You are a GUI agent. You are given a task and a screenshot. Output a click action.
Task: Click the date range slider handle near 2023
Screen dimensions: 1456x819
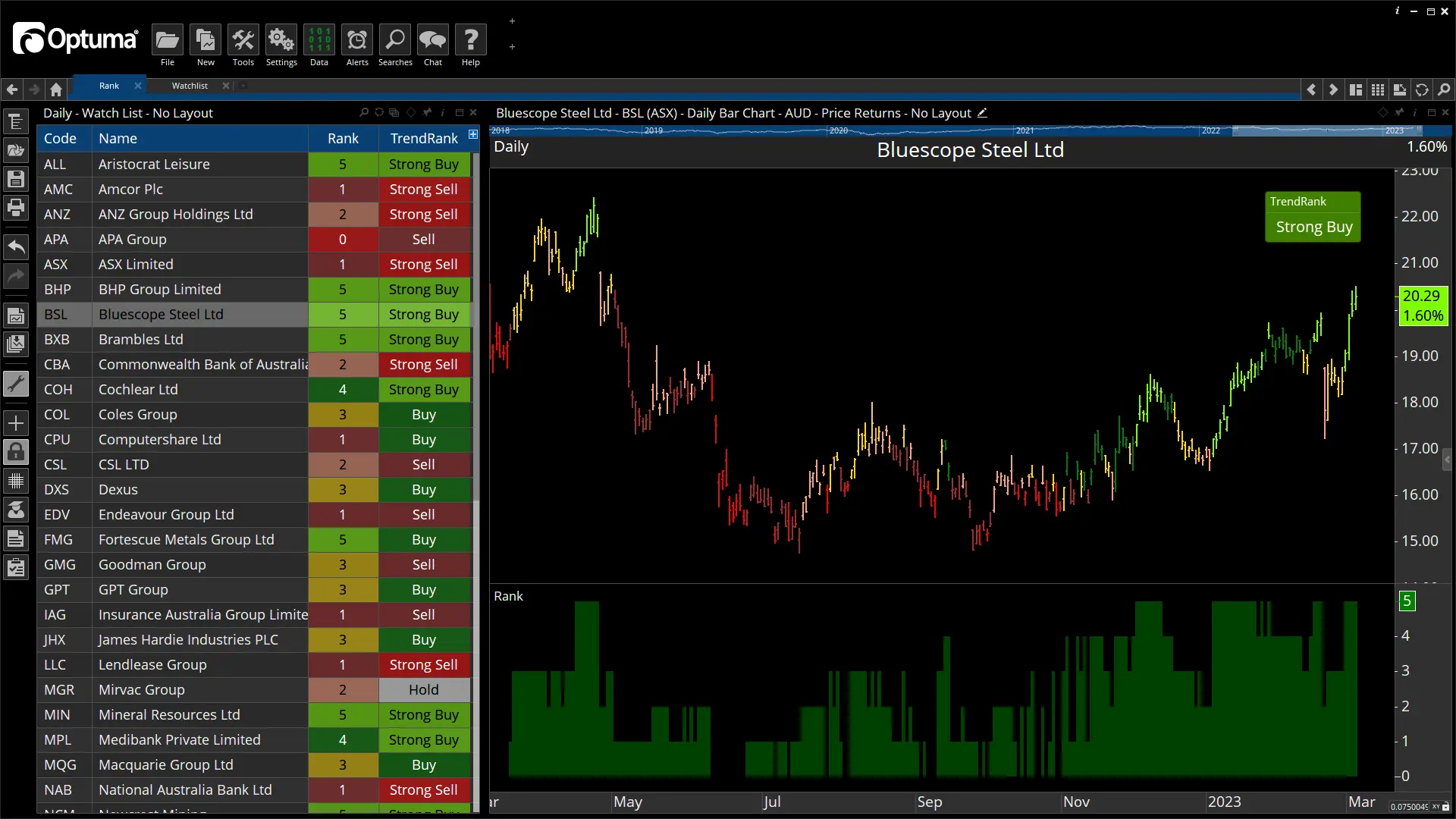point(1420,130)
